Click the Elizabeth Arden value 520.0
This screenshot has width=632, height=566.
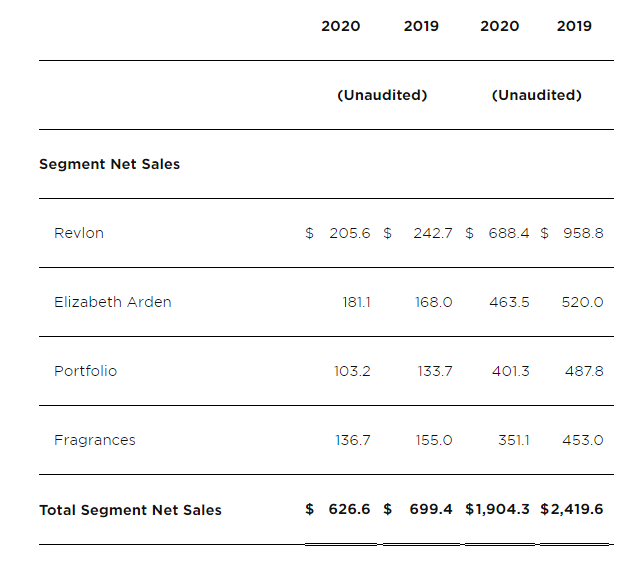(x=582, y=302)
